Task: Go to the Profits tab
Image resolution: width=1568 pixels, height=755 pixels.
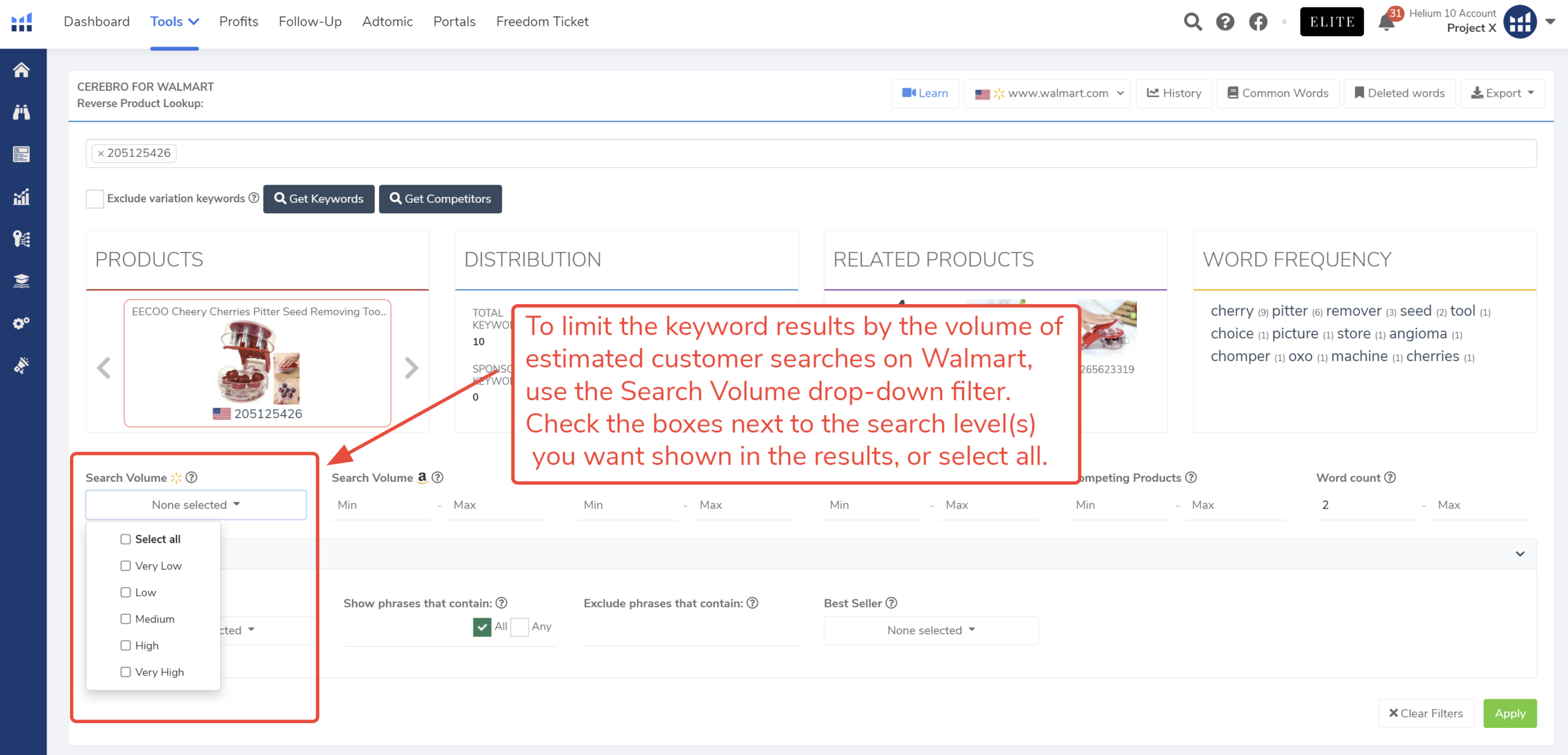Action: 238,21
